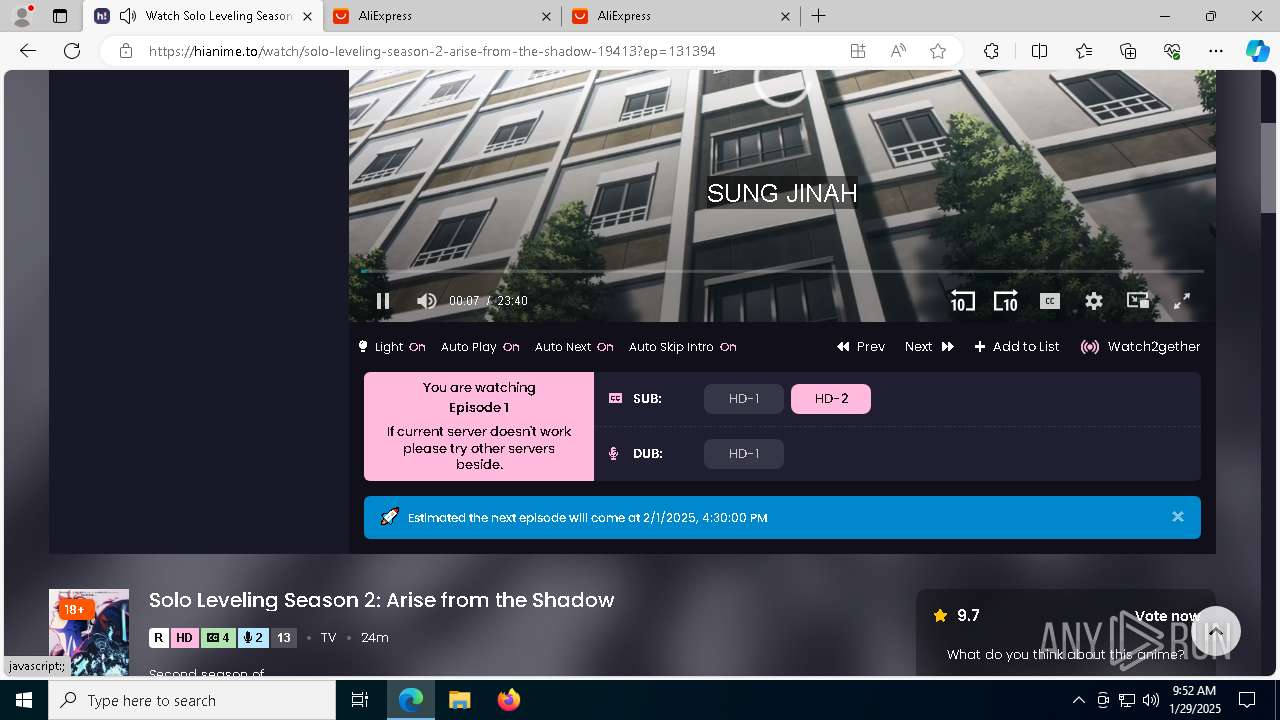The image size is (1280, 720).
Task: Go to previous episode with Prev
Action: pyautogui.click(x=861, y=347)
